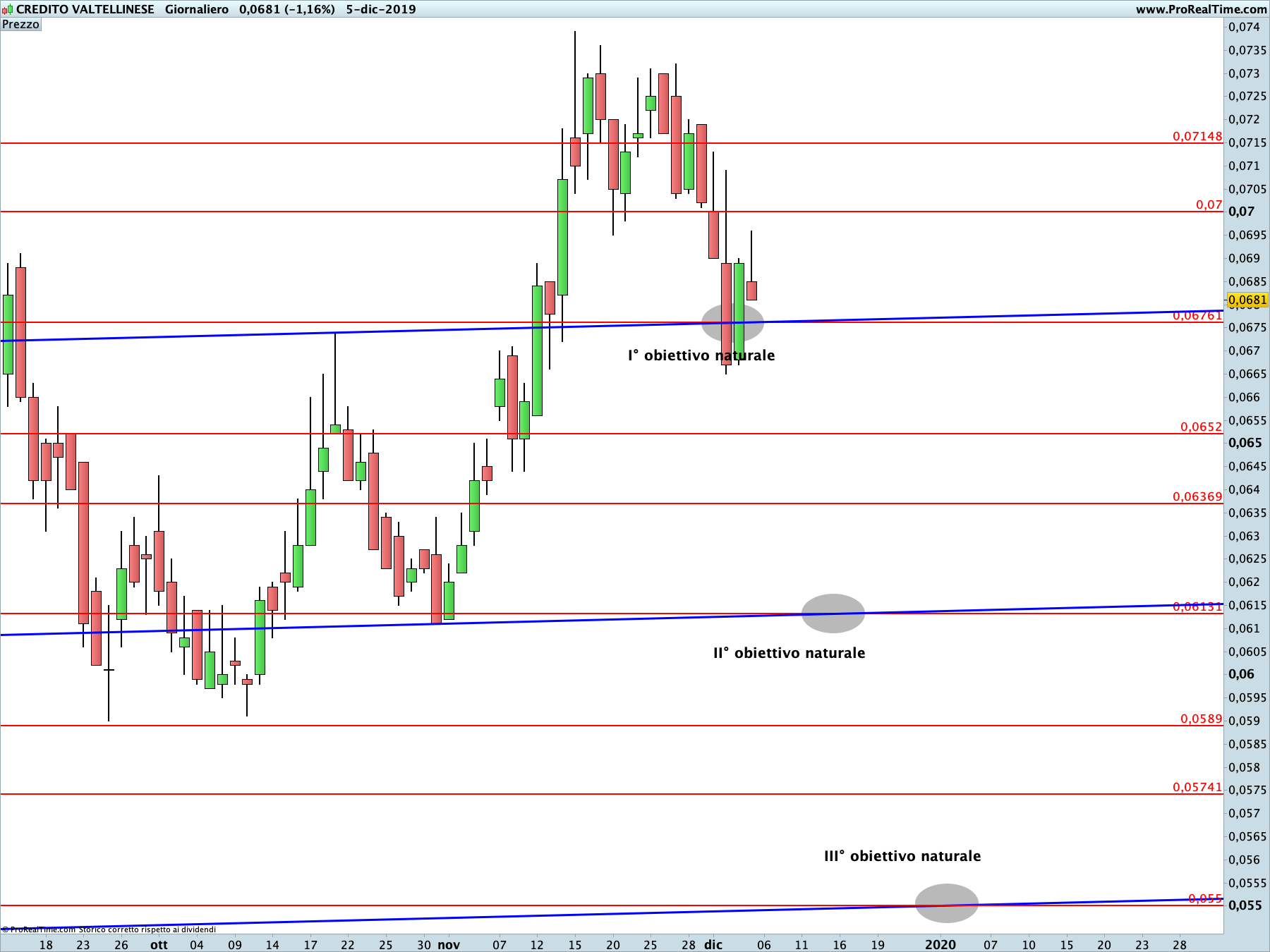The image size is (1270, 952).
Task: Click the red level label 0,06369
Action: 1197,496
